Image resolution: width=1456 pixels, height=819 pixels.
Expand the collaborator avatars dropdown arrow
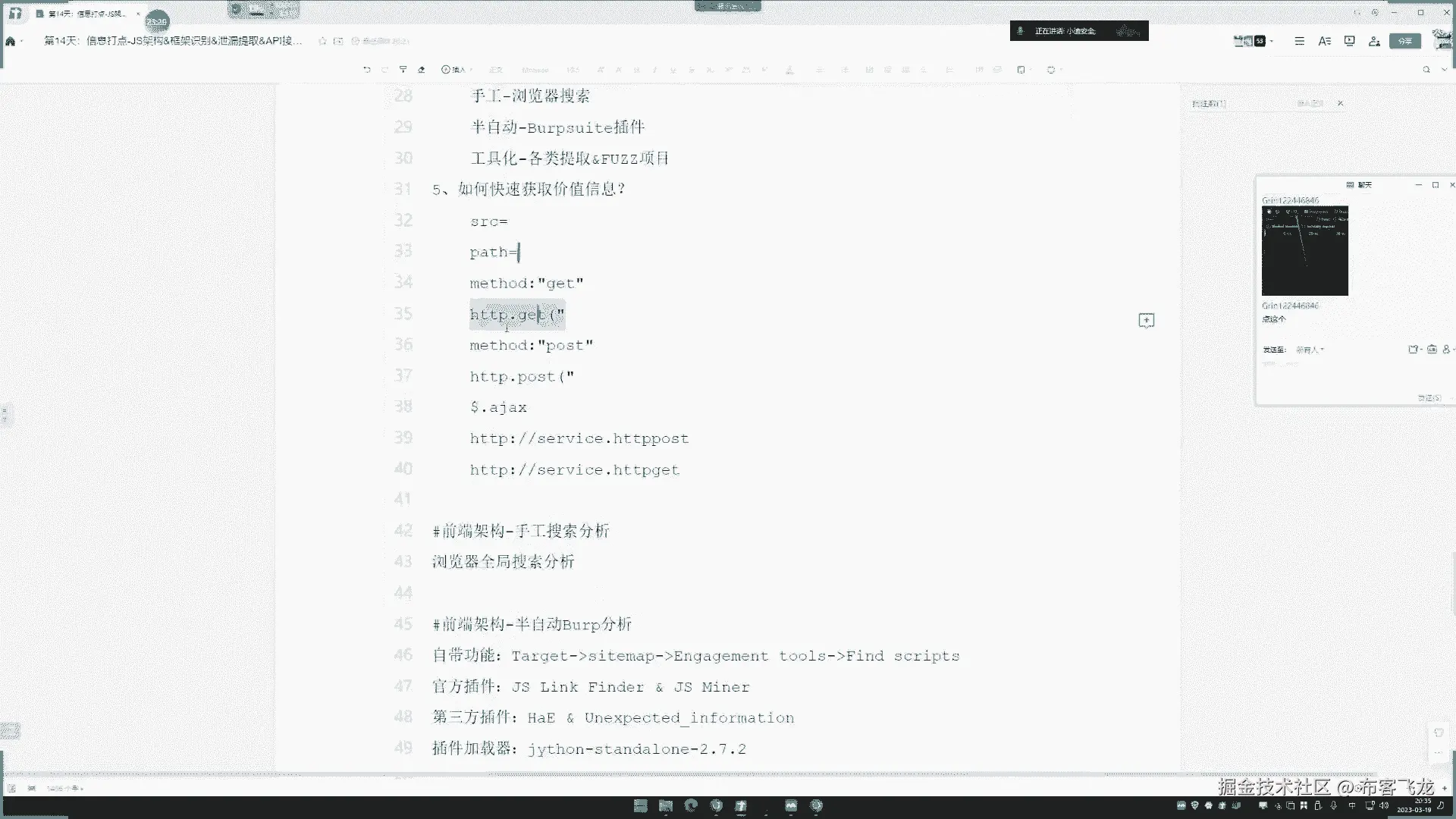point(1272,41)
